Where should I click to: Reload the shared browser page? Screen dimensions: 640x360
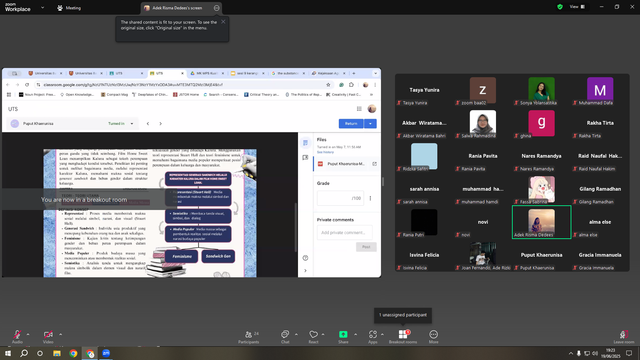[27, 84]
